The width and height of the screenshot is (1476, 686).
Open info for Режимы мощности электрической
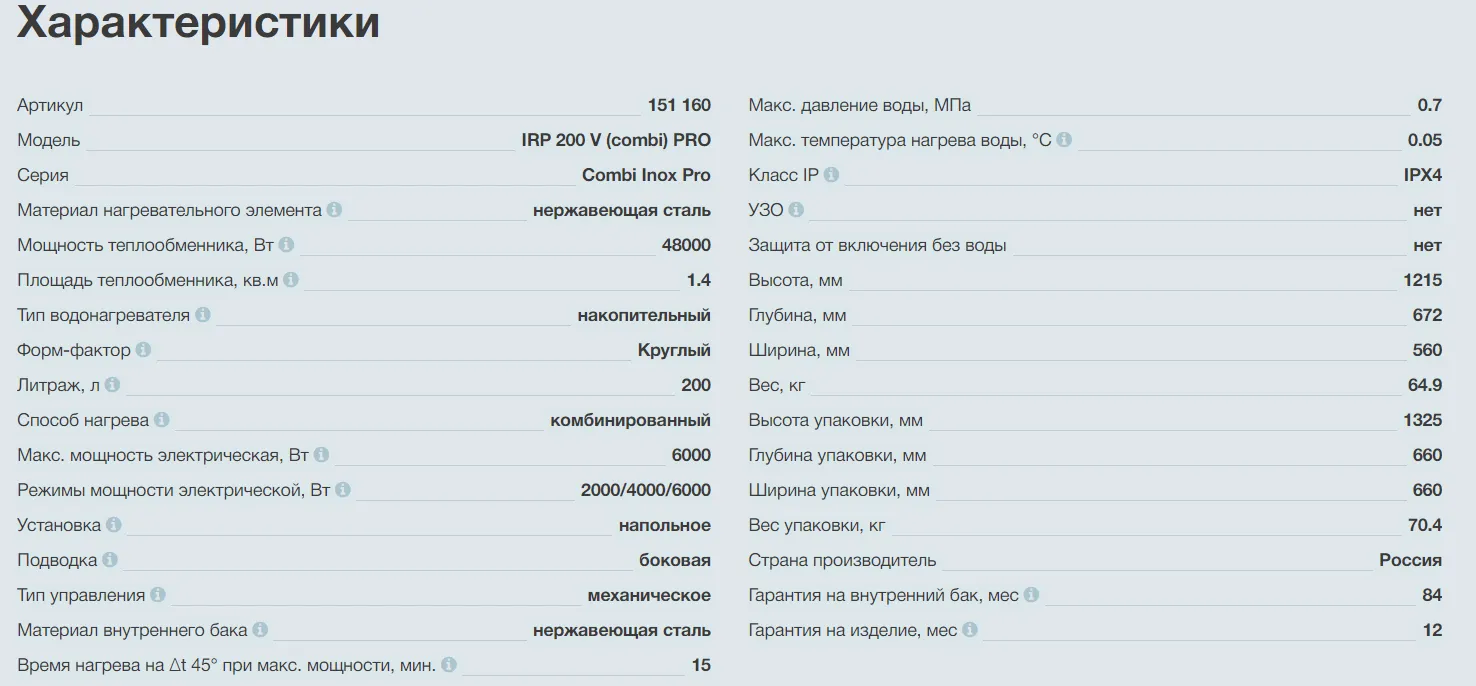point(343,490)
